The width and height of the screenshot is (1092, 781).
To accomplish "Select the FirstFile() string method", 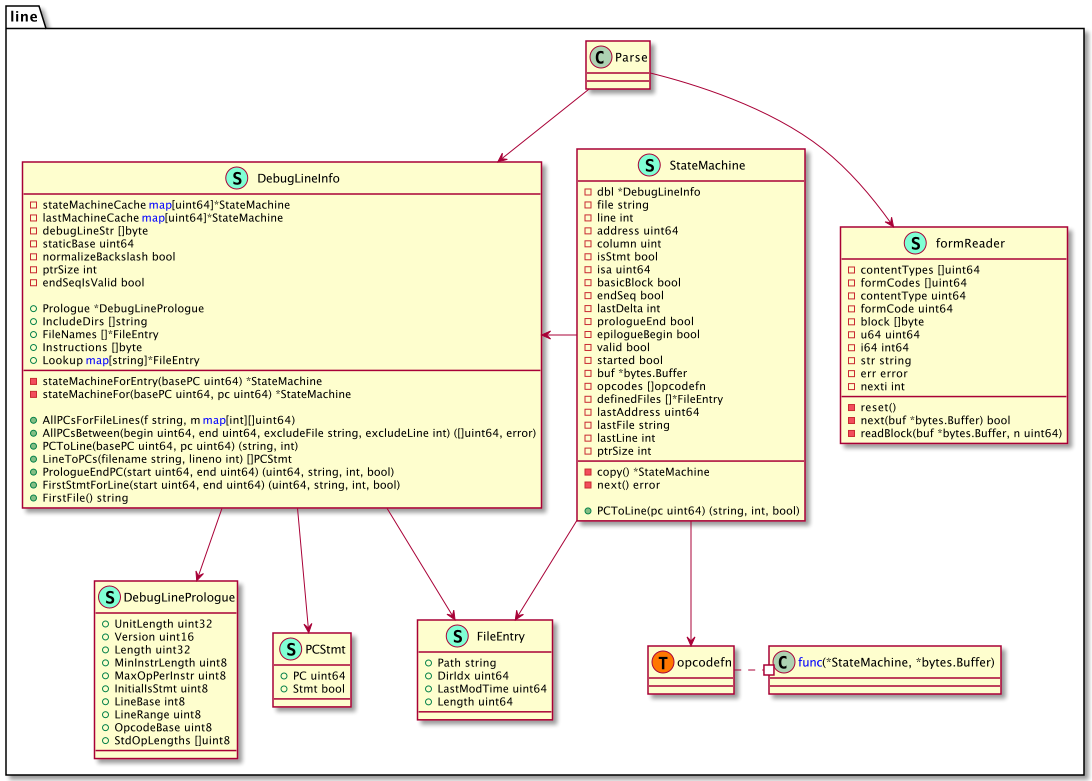I will pyautogui.click(x=85, y=498).
